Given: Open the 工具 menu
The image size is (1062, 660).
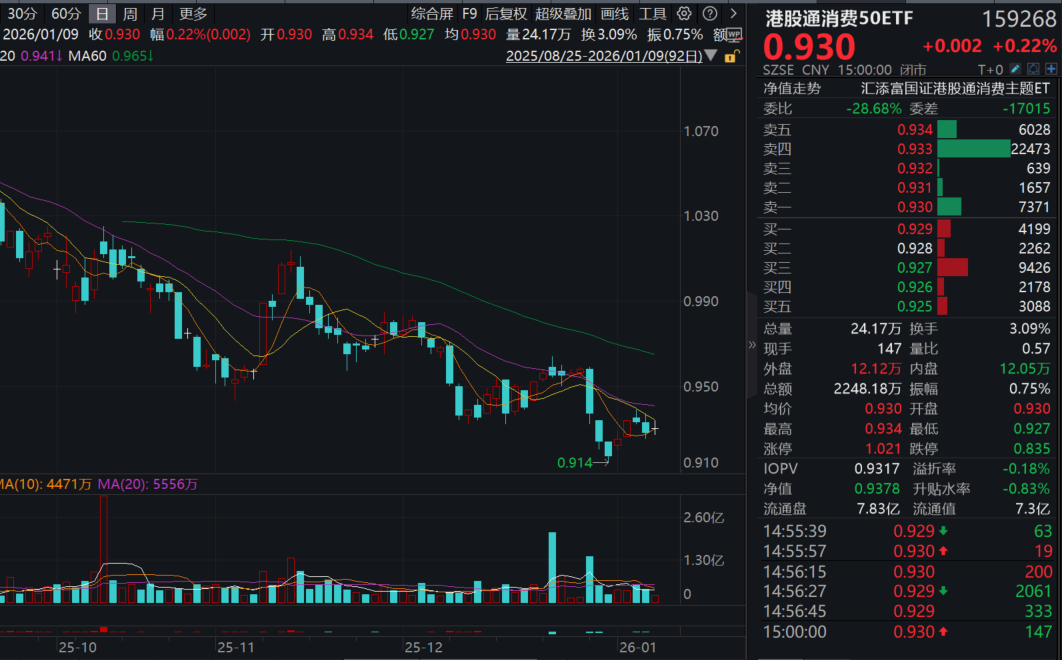Looking at the screenshot, I should tap(653, 14).
